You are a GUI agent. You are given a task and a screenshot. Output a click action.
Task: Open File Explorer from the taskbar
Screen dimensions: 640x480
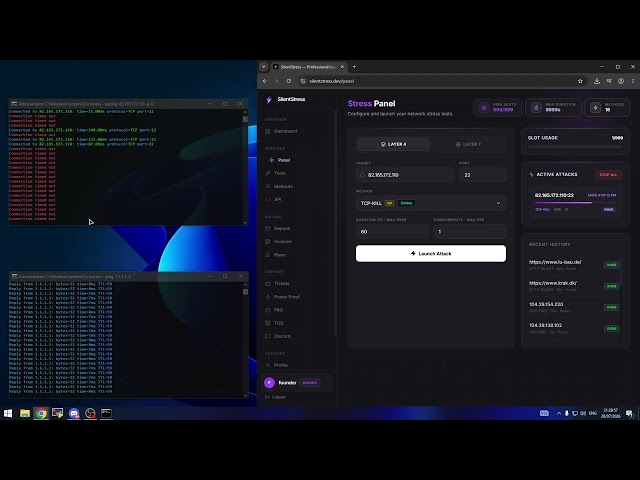[24, 413]
